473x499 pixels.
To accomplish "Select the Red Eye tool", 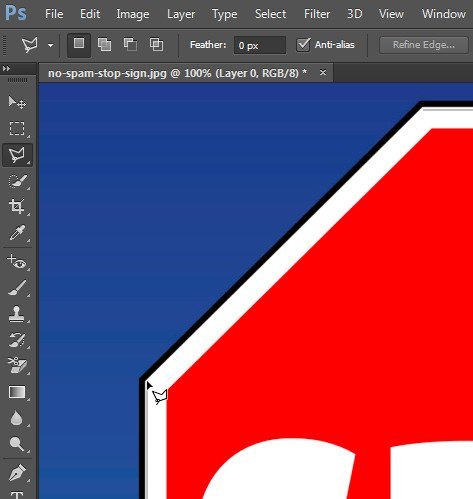I will (x=17, y=262).
